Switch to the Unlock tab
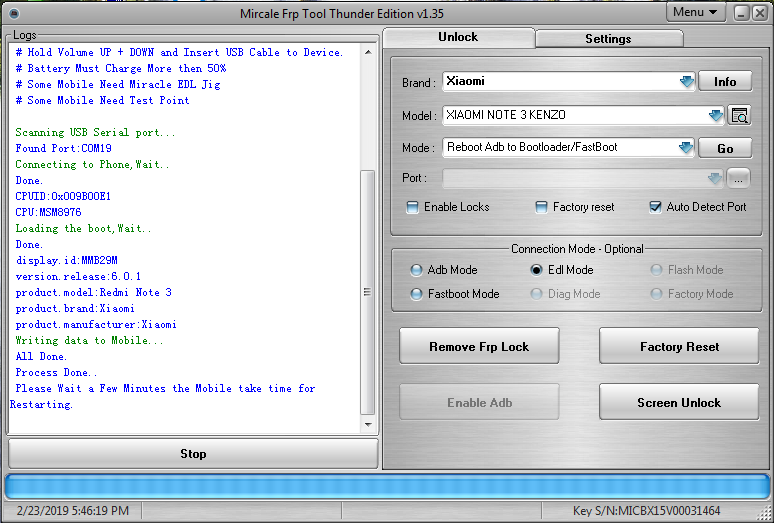This screenshot has width=774, height=523. (458, 37)
